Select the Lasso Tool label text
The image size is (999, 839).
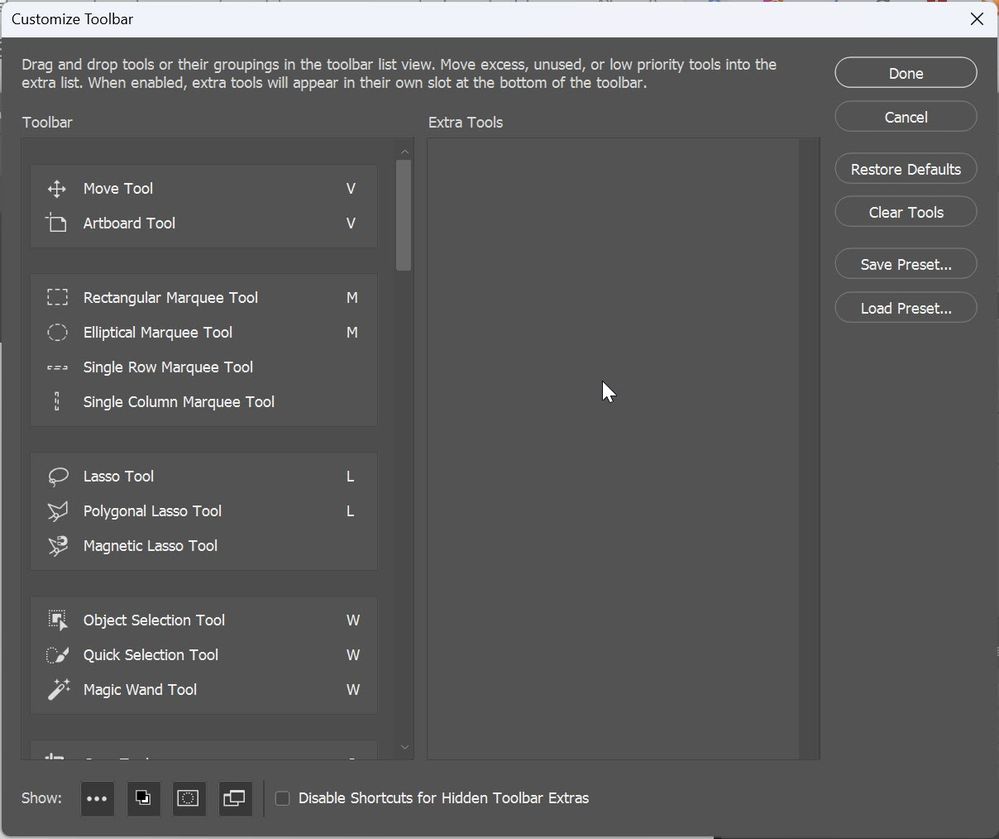(x=119, y=477)
